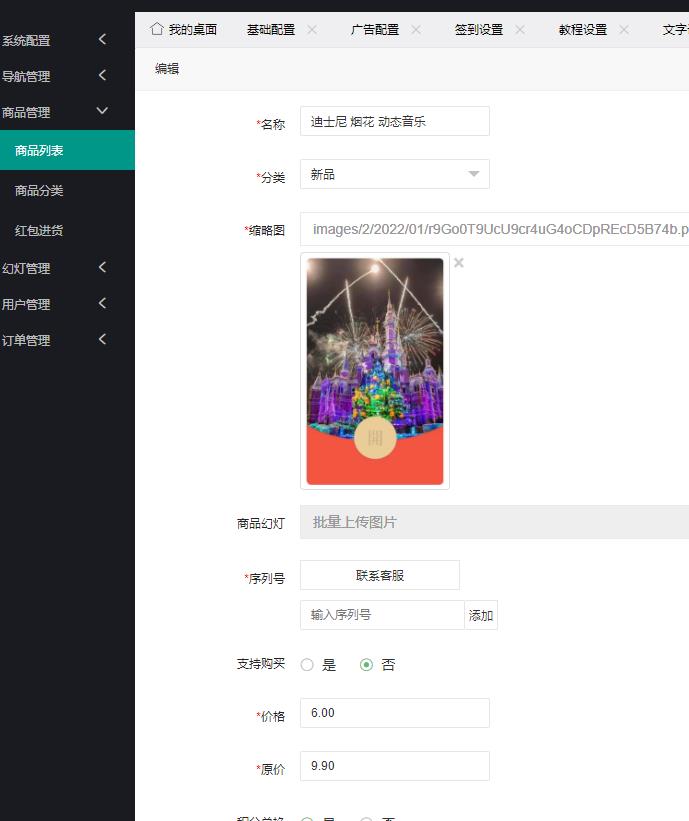Screen dimensions: 689x821
Task: Click the 联系客服 button
Action: pyautogui.click(x=380, y=575)
